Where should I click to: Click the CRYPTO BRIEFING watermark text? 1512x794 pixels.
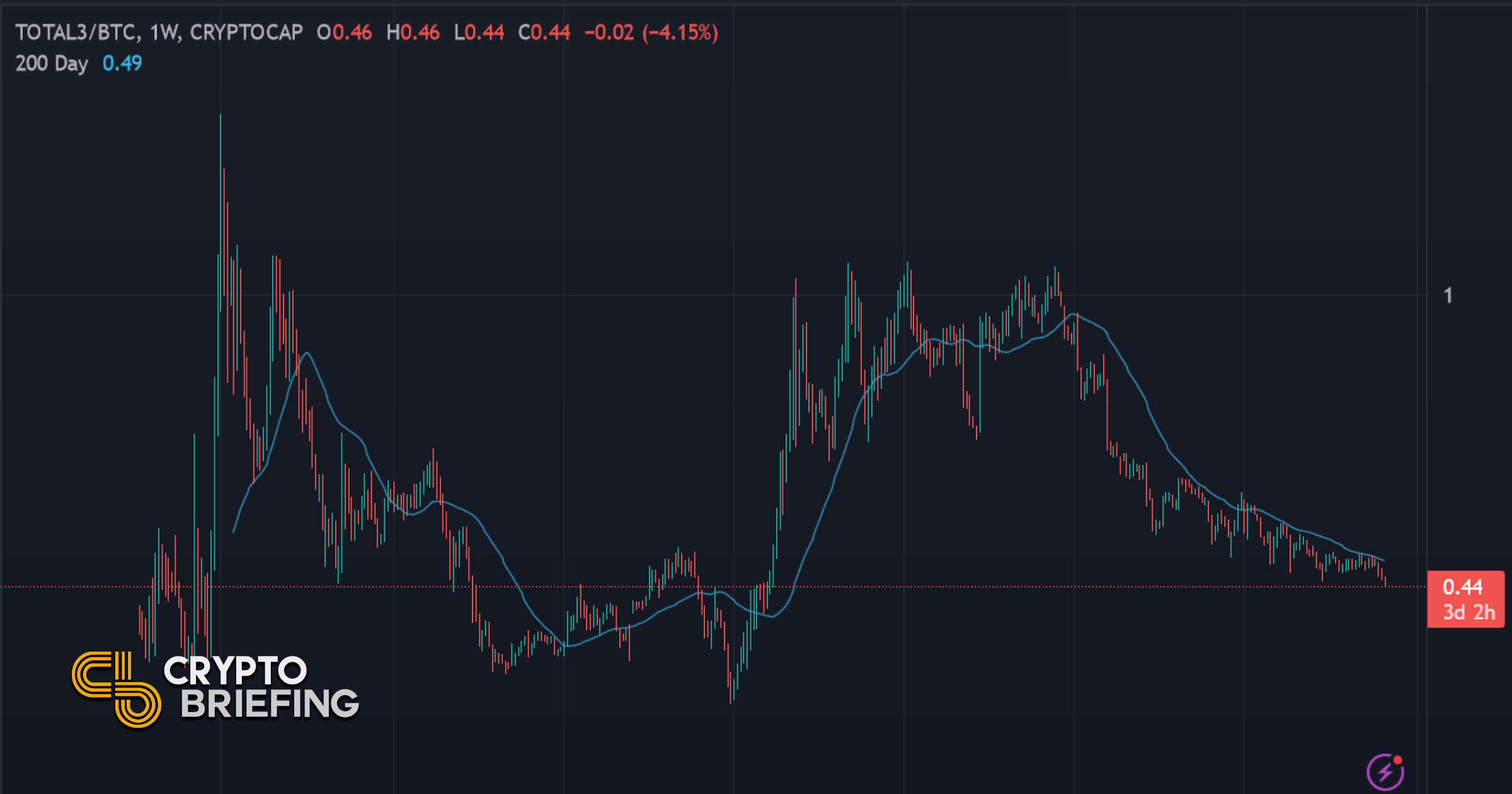[261, 688]
